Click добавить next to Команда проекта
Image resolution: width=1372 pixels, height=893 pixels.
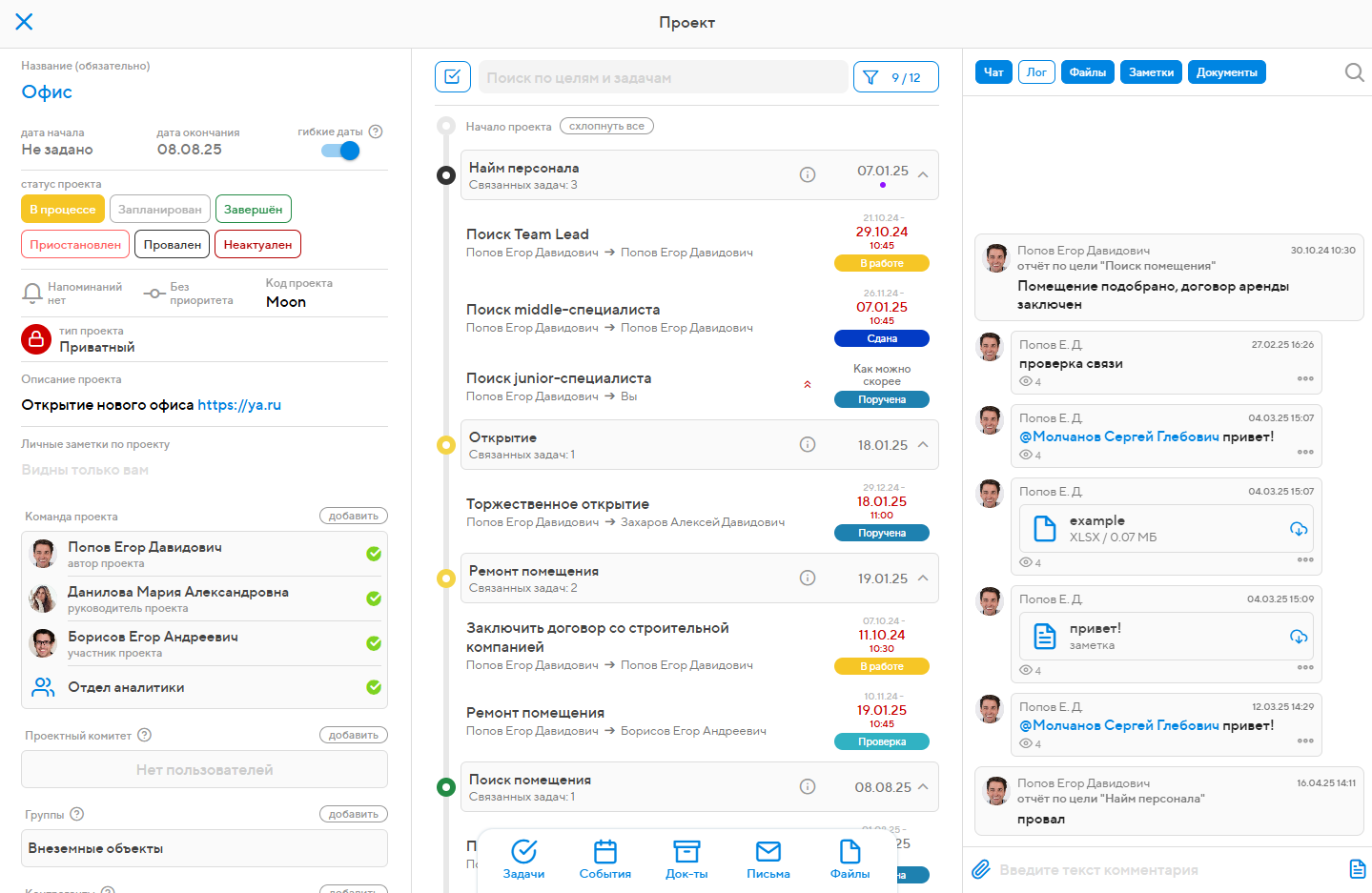pos(353,515)
